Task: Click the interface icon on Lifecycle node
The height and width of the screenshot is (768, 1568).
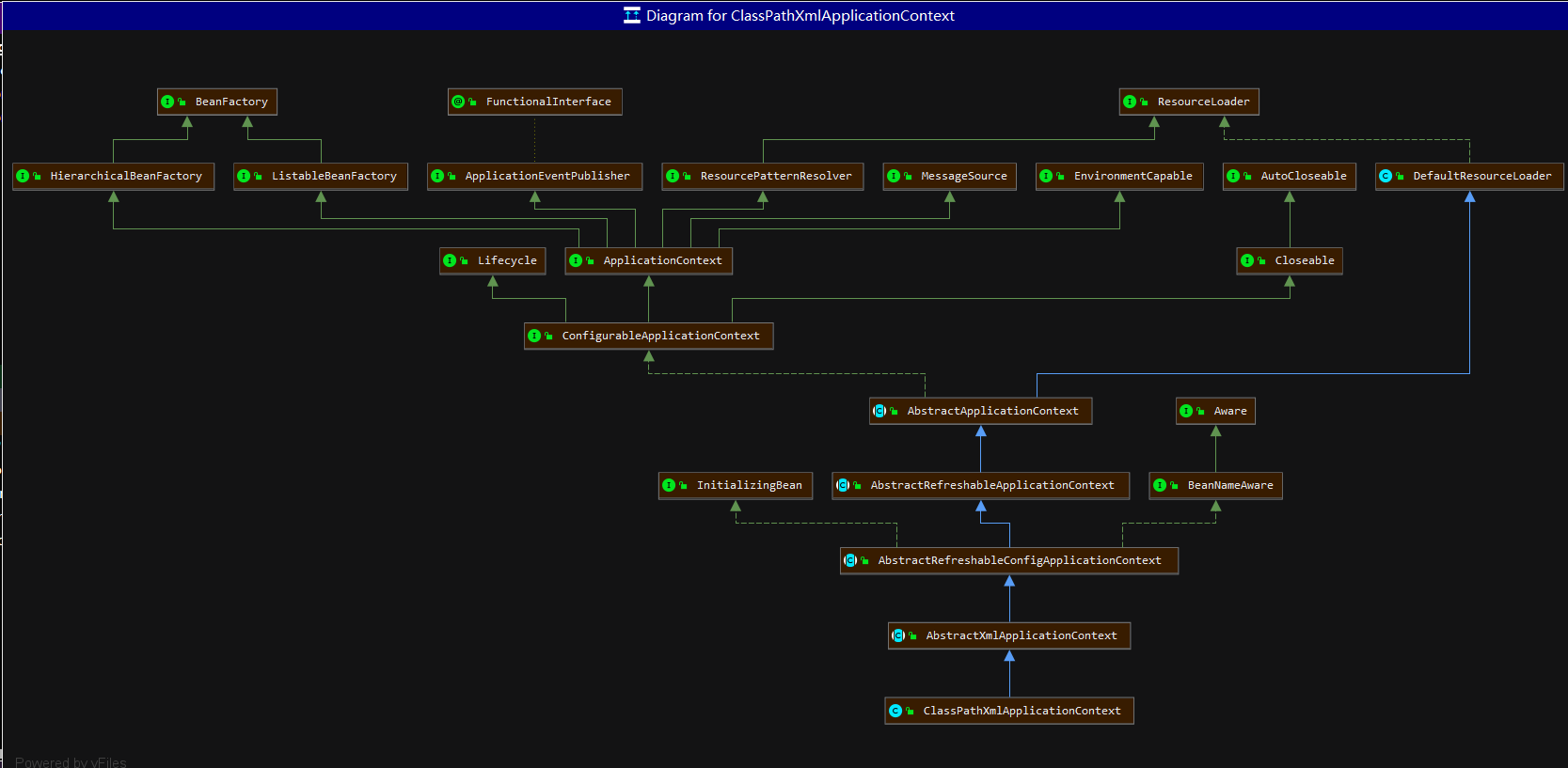Action: (450, 260)
